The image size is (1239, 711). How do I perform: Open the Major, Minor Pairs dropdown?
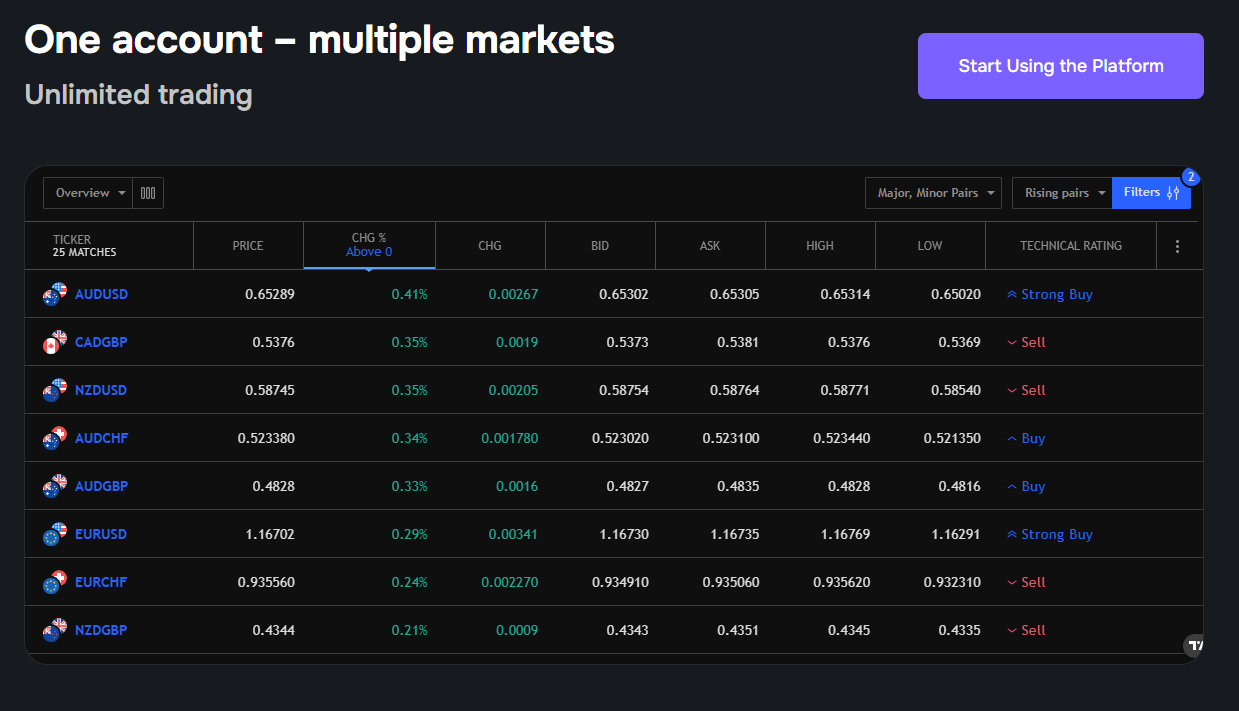[x=933, y=193]
